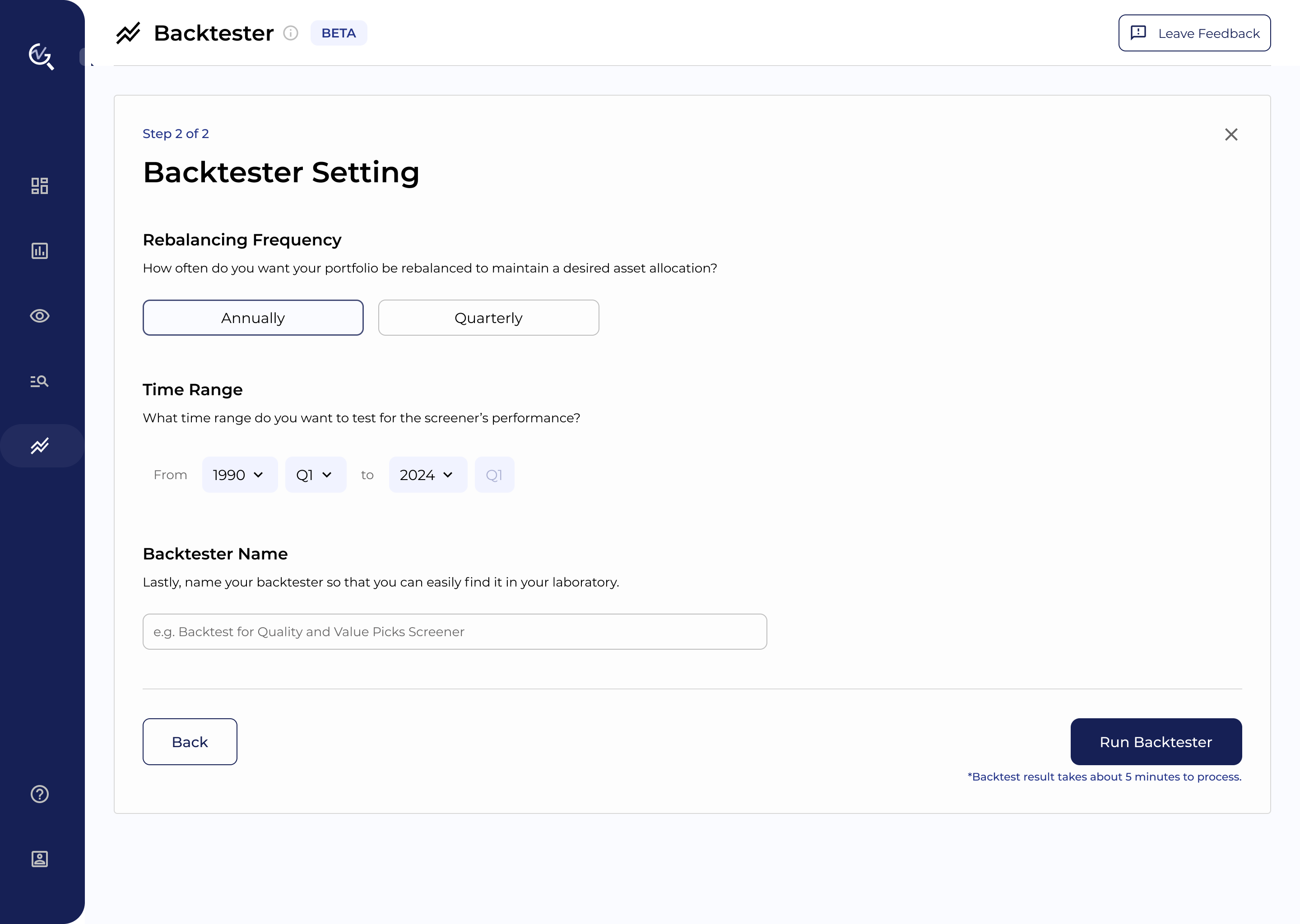
Task: Click the Backtester Name input field
Action: tap(454, 632)
